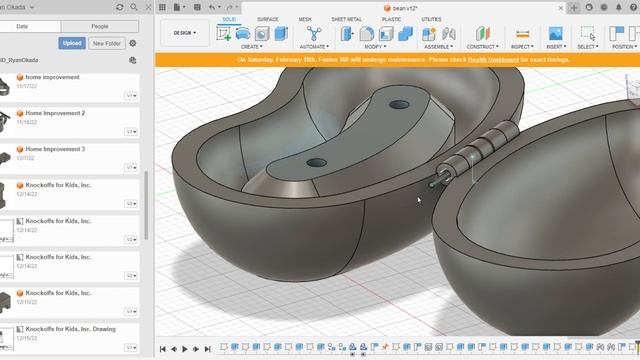This screenshot has width=640, height=360.
Task: Open search in the data panel
Action: [134, 7]
